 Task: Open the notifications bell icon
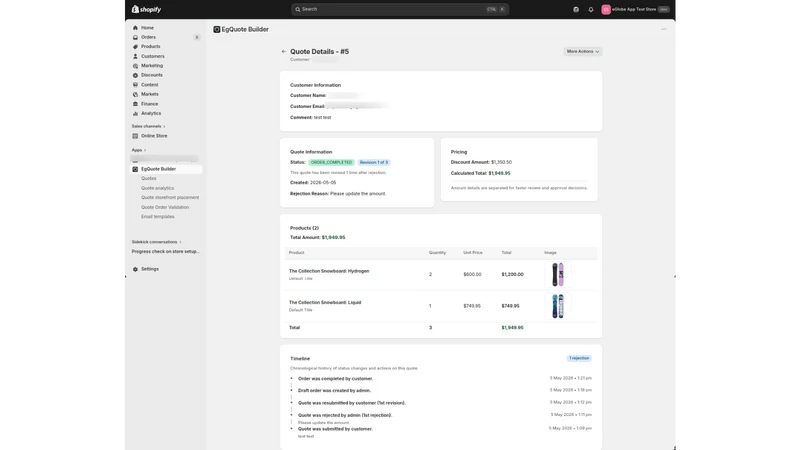[x=591, y=9]
